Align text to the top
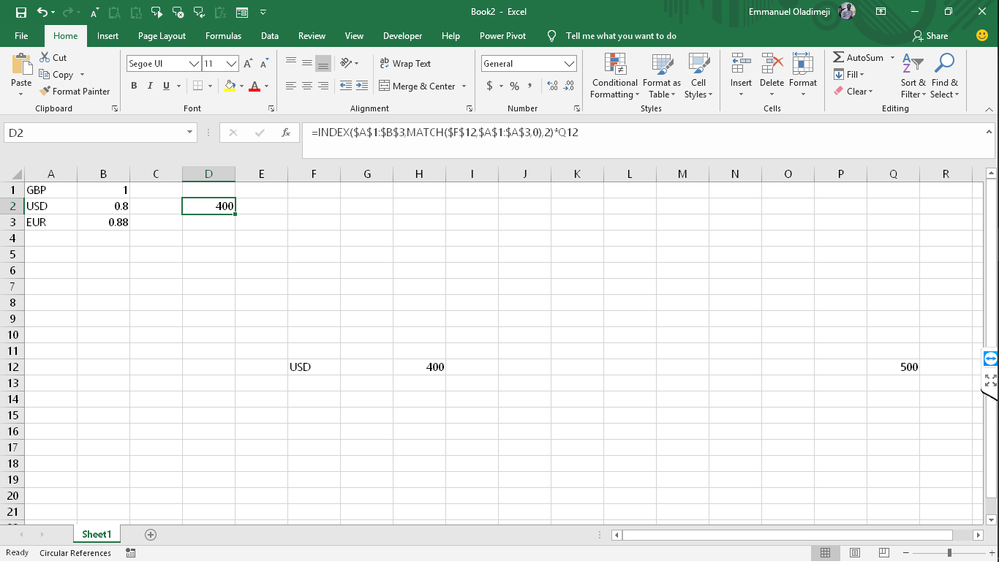999x562 pixels. (x=291, y=62)
